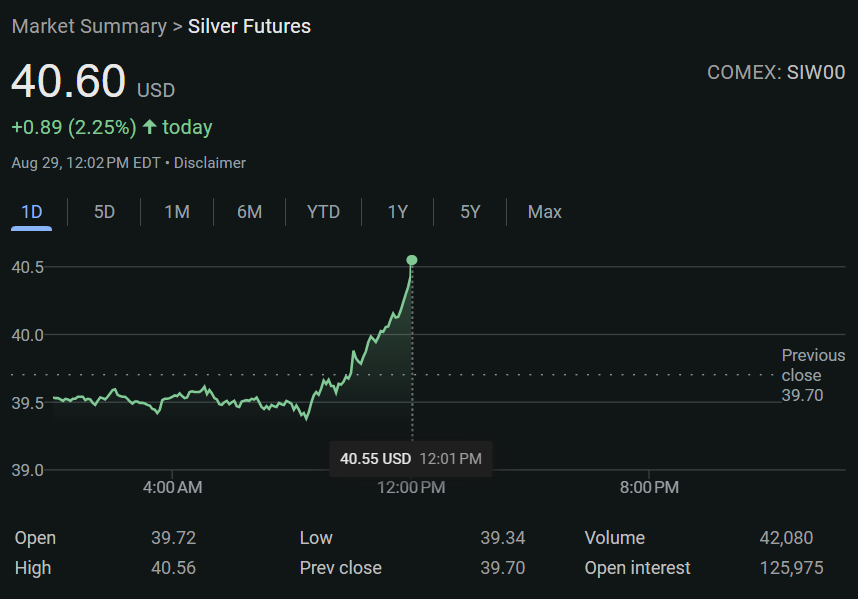Select the 1D time range tab

[32, 212]
